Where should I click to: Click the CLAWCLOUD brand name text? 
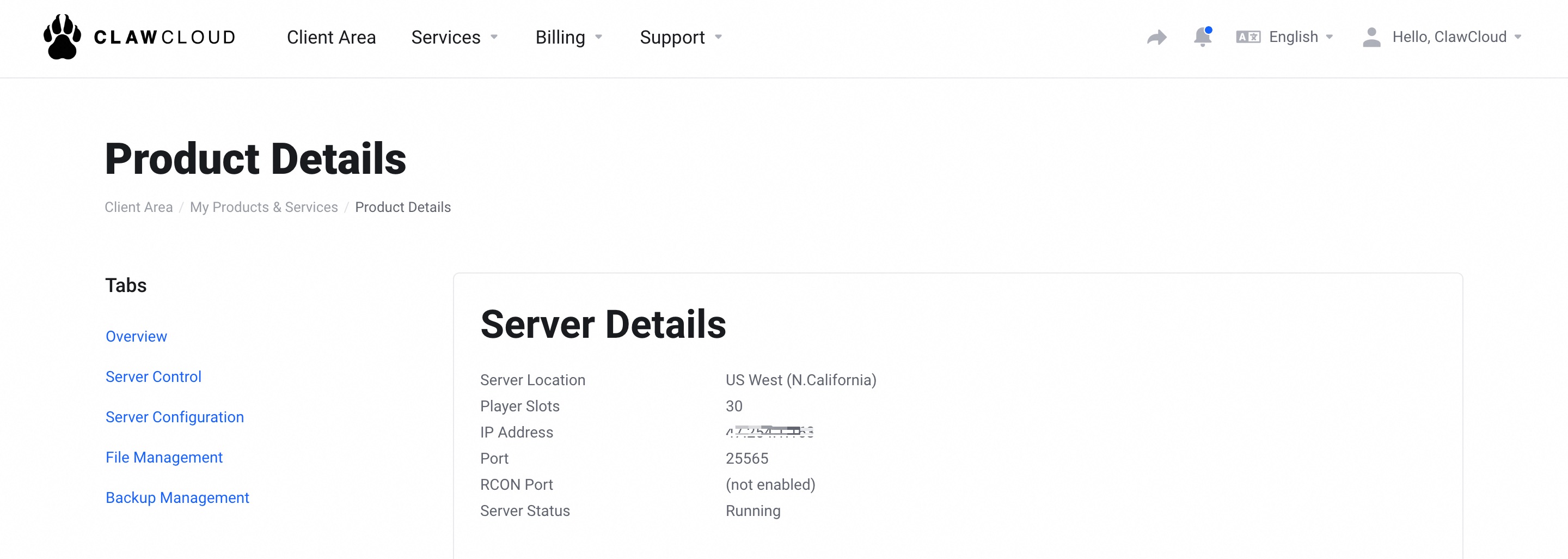164,37
